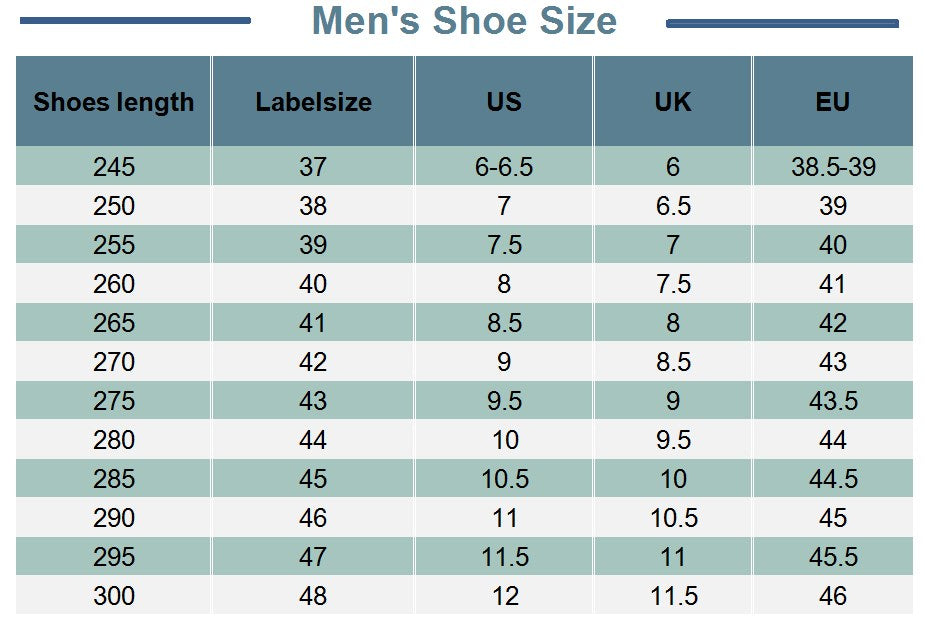
Task: Click the "Labelsize" column header
Action: 313,102
